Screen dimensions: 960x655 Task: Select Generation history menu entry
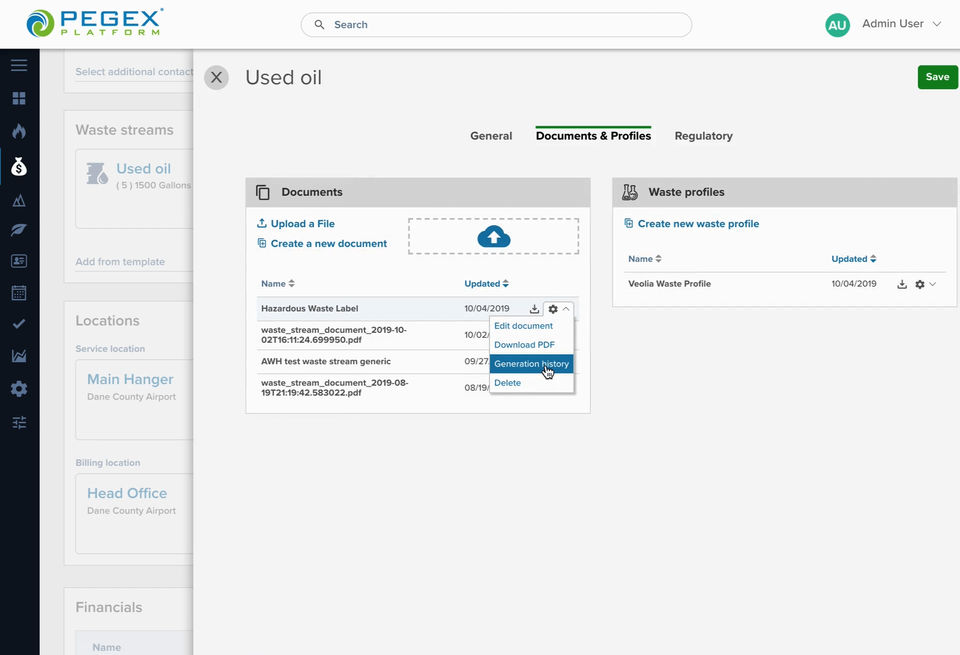pyautogui.click(x=531, y=364)
